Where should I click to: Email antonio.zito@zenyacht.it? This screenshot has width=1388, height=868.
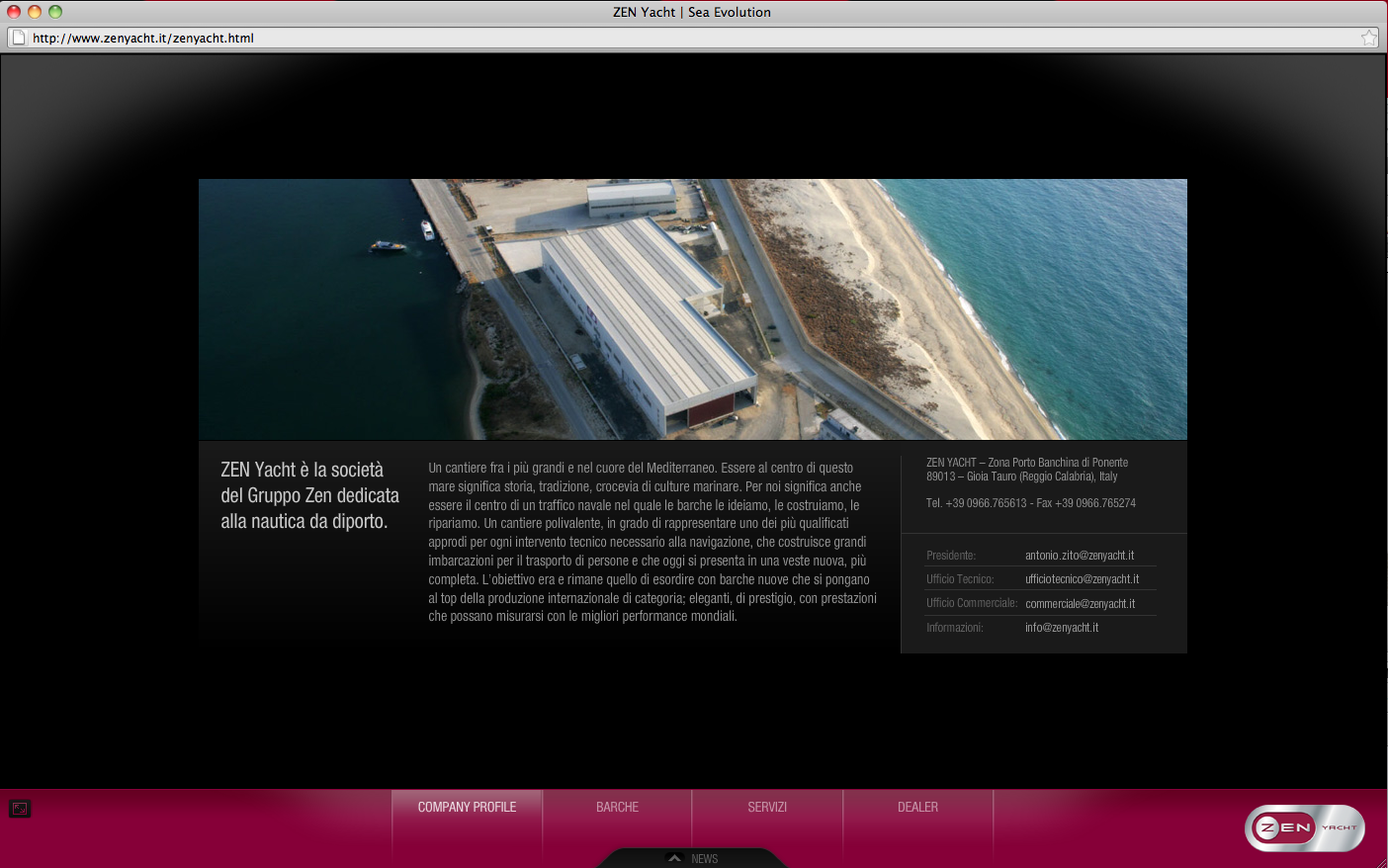(1080, 556)
